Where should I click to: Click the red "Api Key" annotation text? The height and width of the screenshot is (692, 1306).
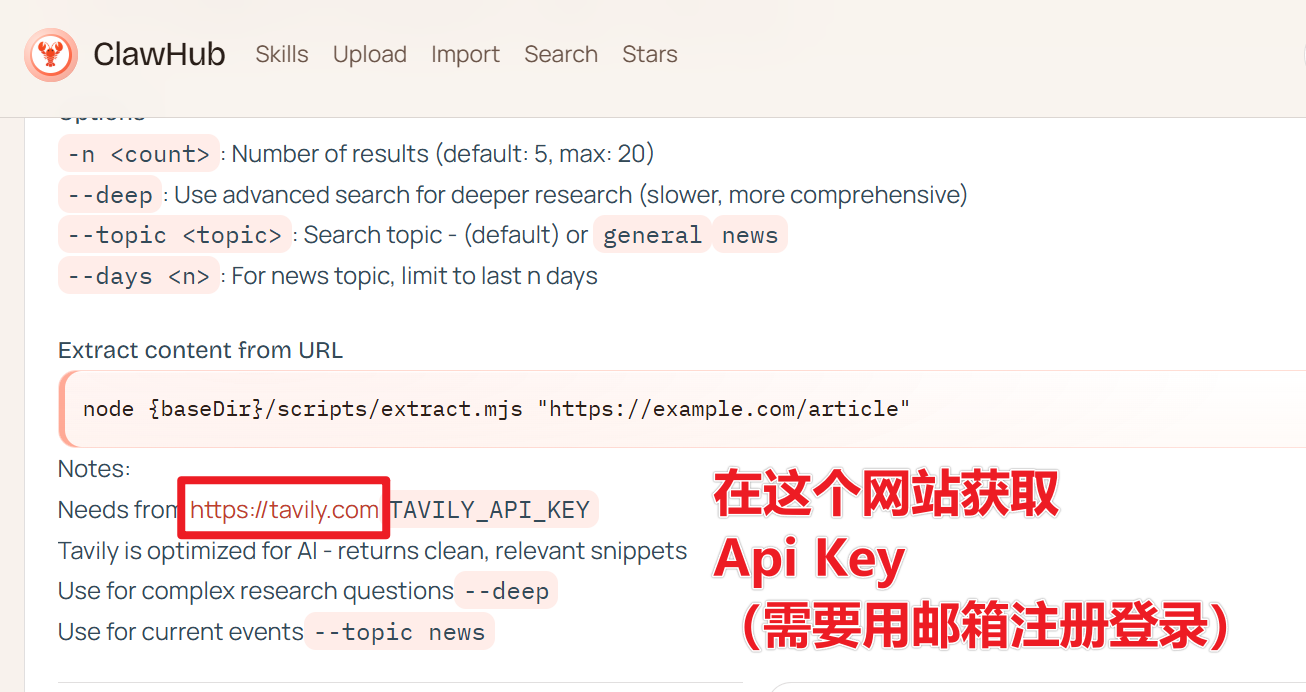[x=809, y=561]
